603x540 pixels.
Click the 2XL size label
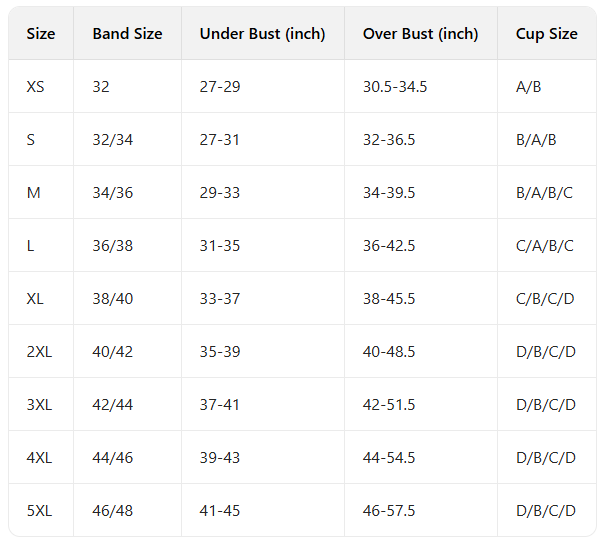coord(39,352)
